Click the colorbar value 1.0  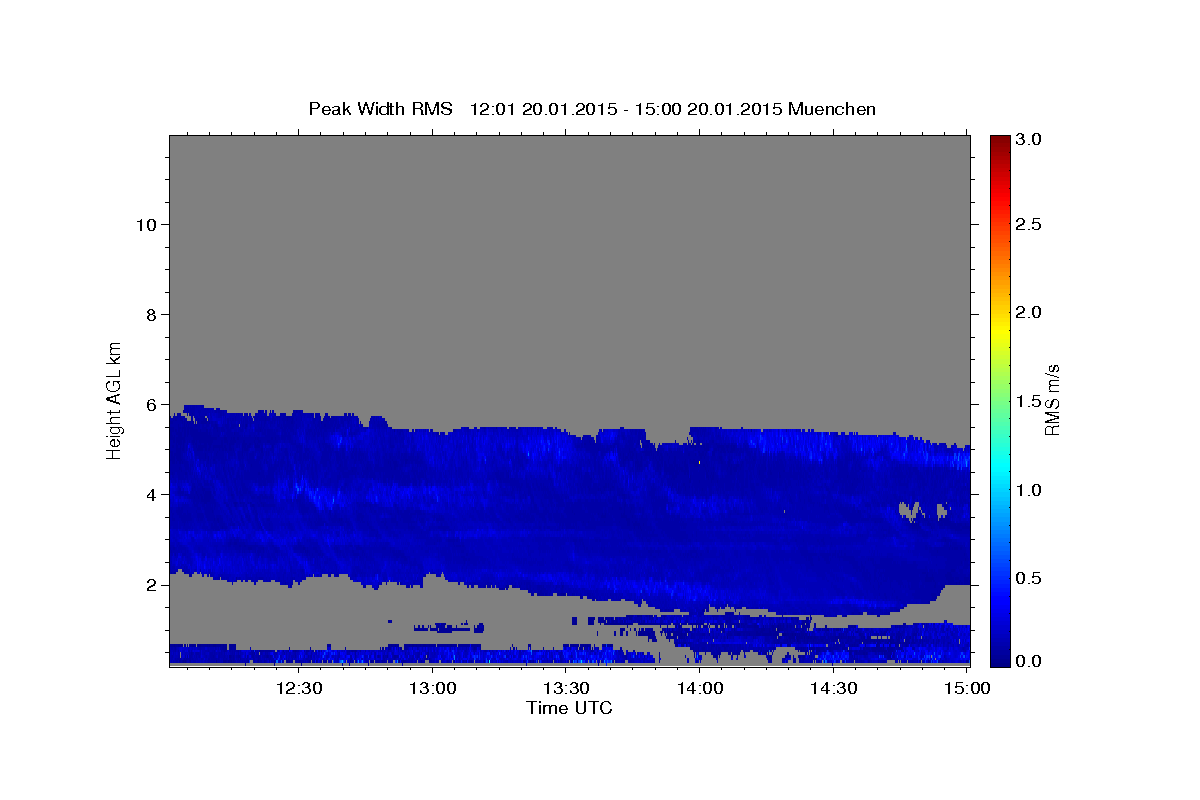tap(1029, 490)
